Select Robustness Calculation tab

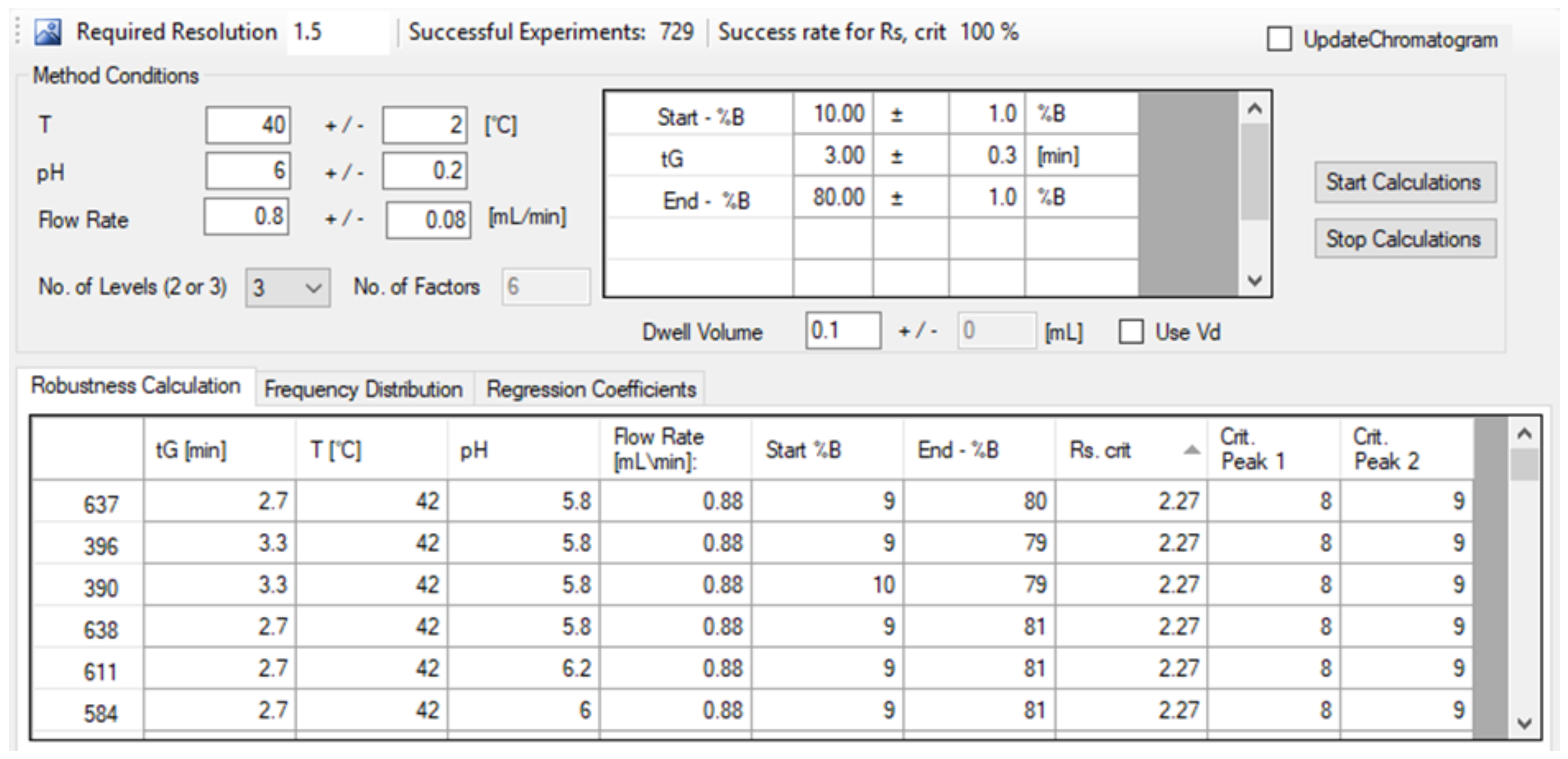135,386
